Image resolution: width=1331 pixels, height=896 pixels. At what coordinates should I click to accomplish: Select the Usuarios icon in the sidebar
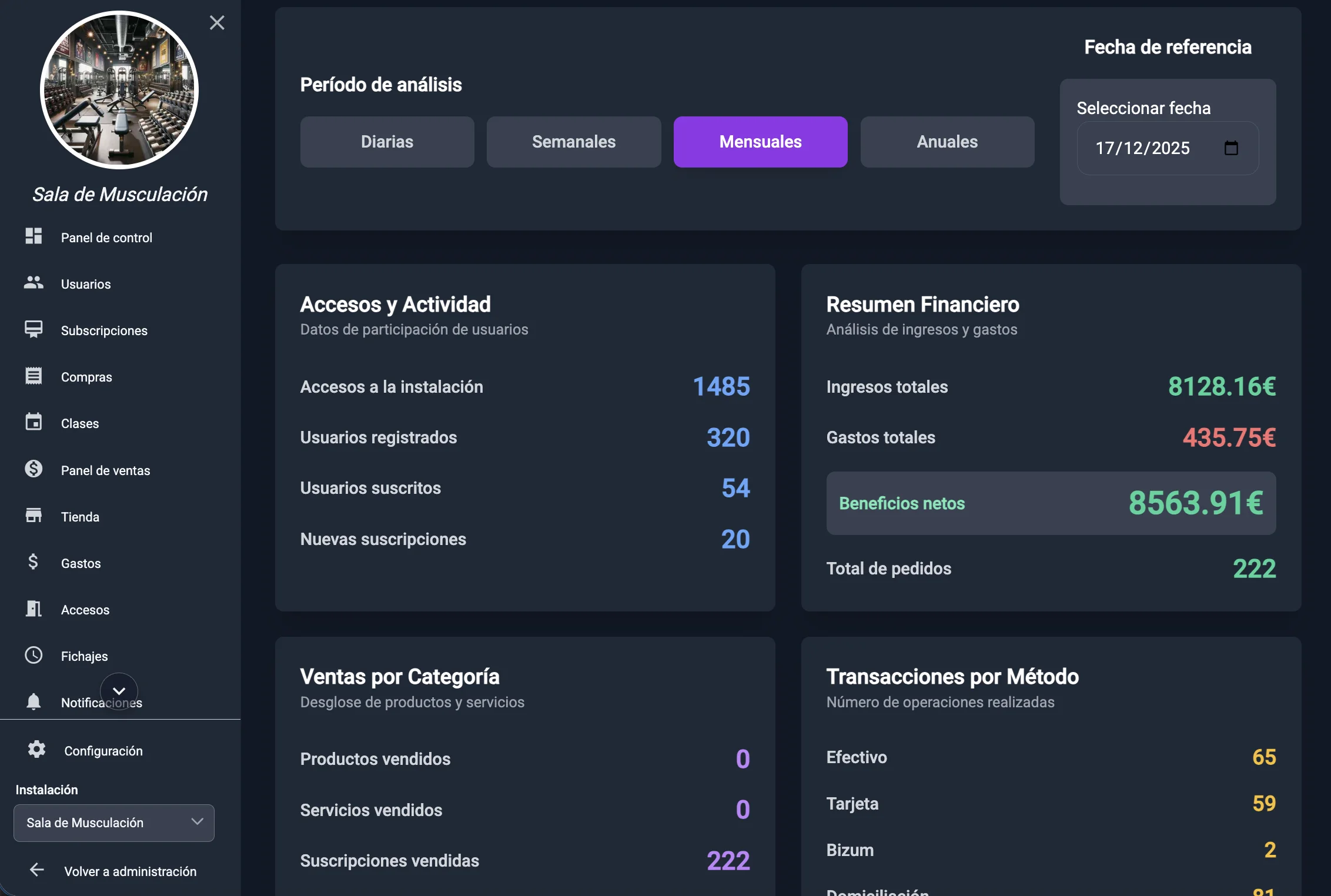coord(34,283)
